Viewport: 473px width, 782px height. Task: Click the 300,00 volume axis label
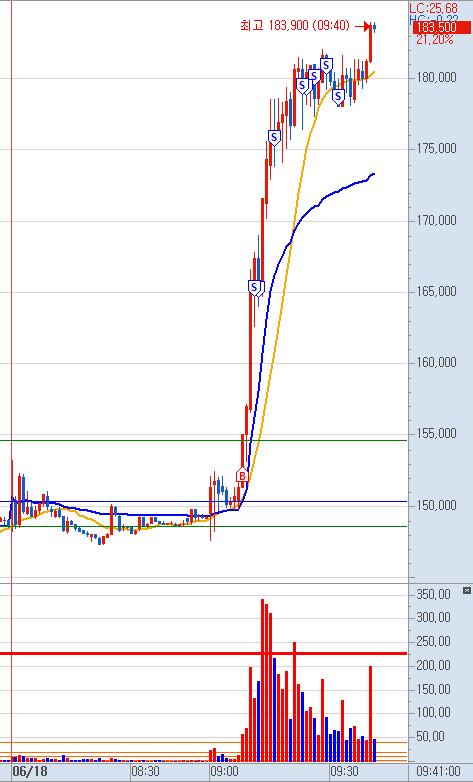click(x=434, y=617)
